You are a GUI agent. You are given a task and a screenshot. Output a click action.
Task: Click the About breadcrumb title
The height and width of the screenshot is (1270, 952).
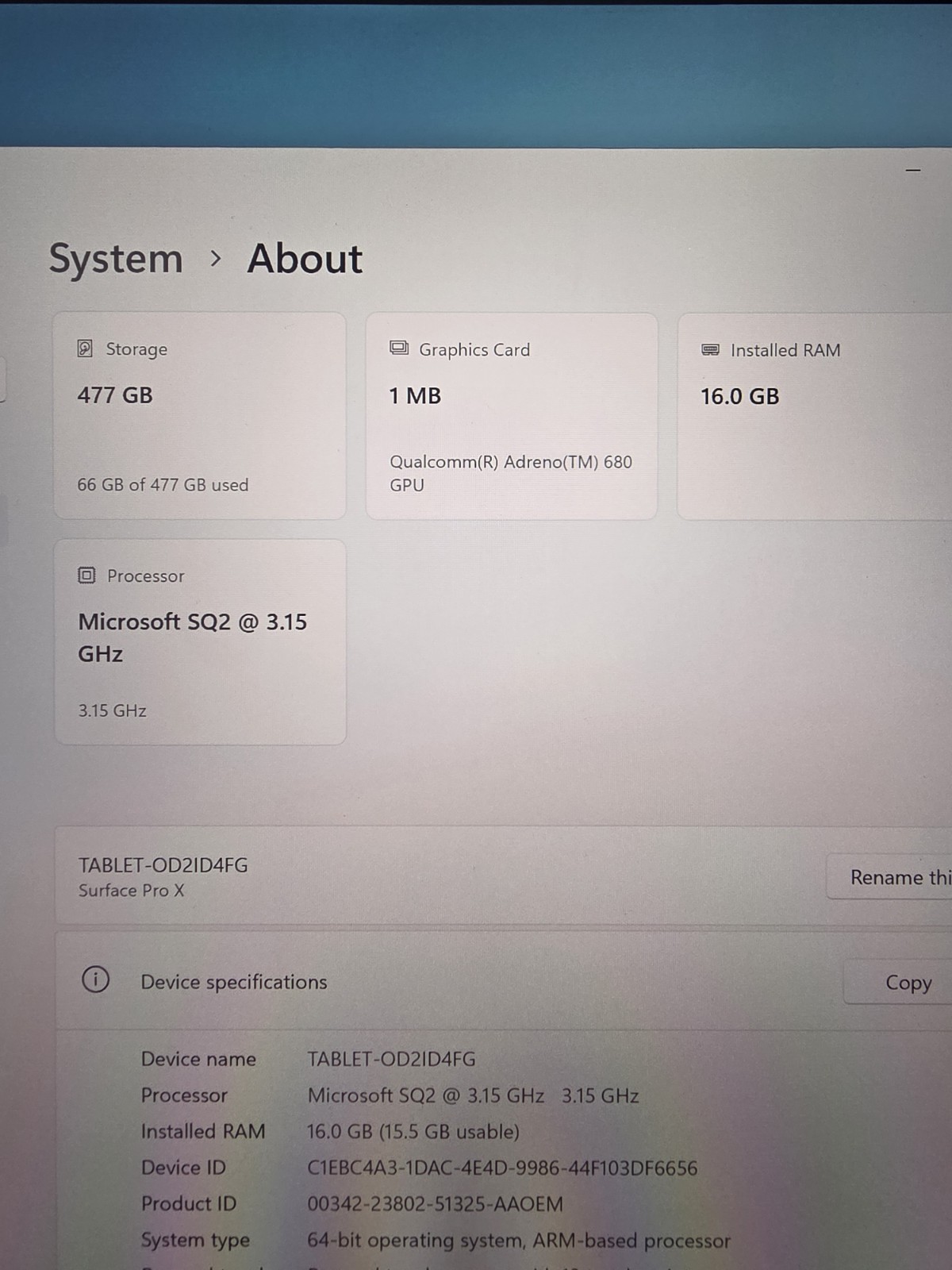pyautogui.click(x=305, y=259)
